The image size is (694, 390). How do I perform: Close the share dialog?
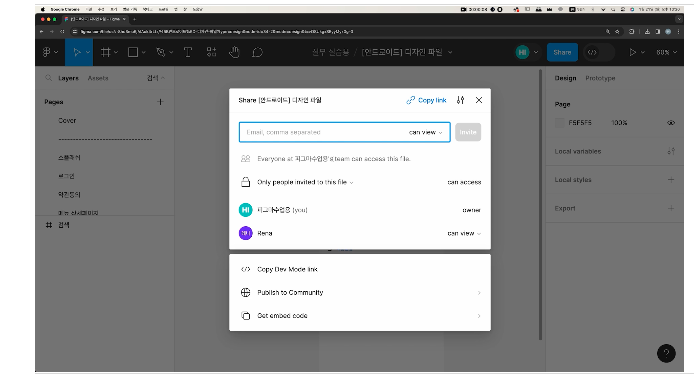pos(479,100)
